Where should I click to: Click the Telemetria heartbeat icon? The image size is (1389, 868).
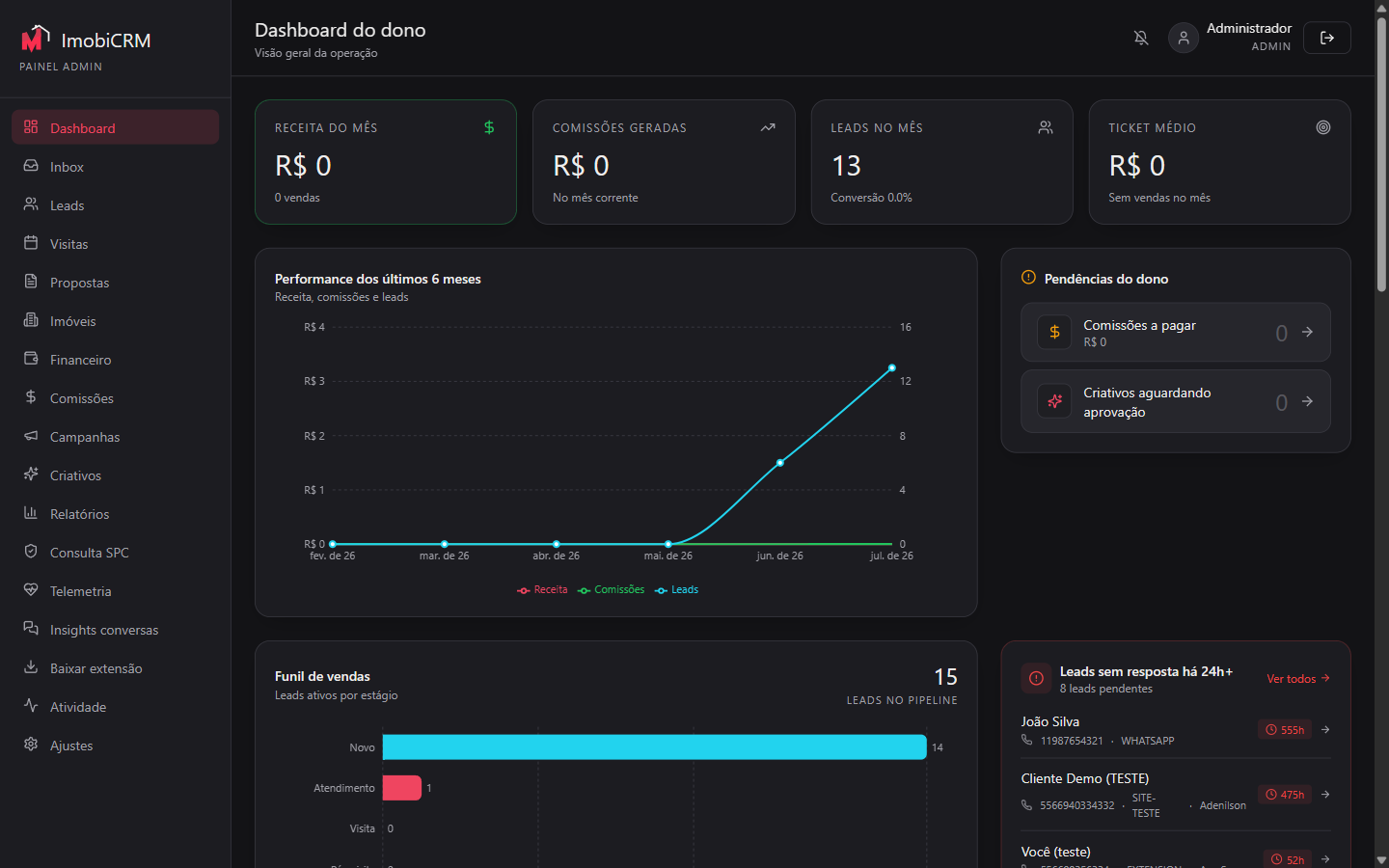31,590
